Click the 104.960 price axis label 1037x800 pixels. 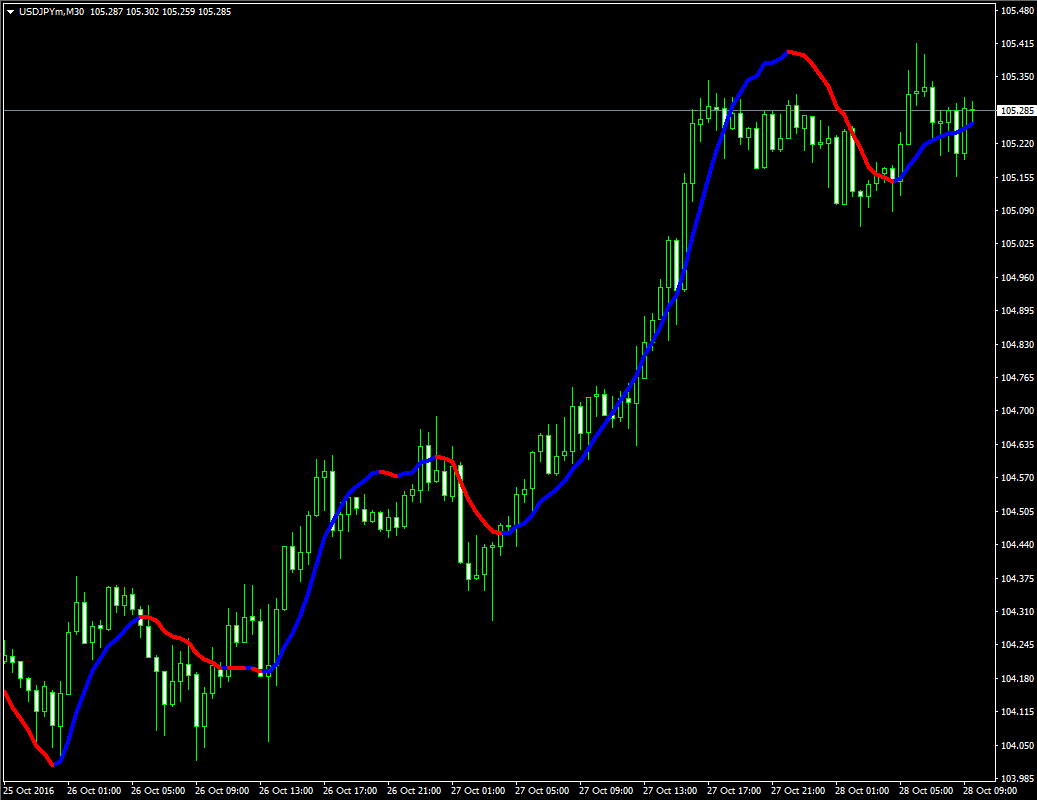(x=1017, y=277)
